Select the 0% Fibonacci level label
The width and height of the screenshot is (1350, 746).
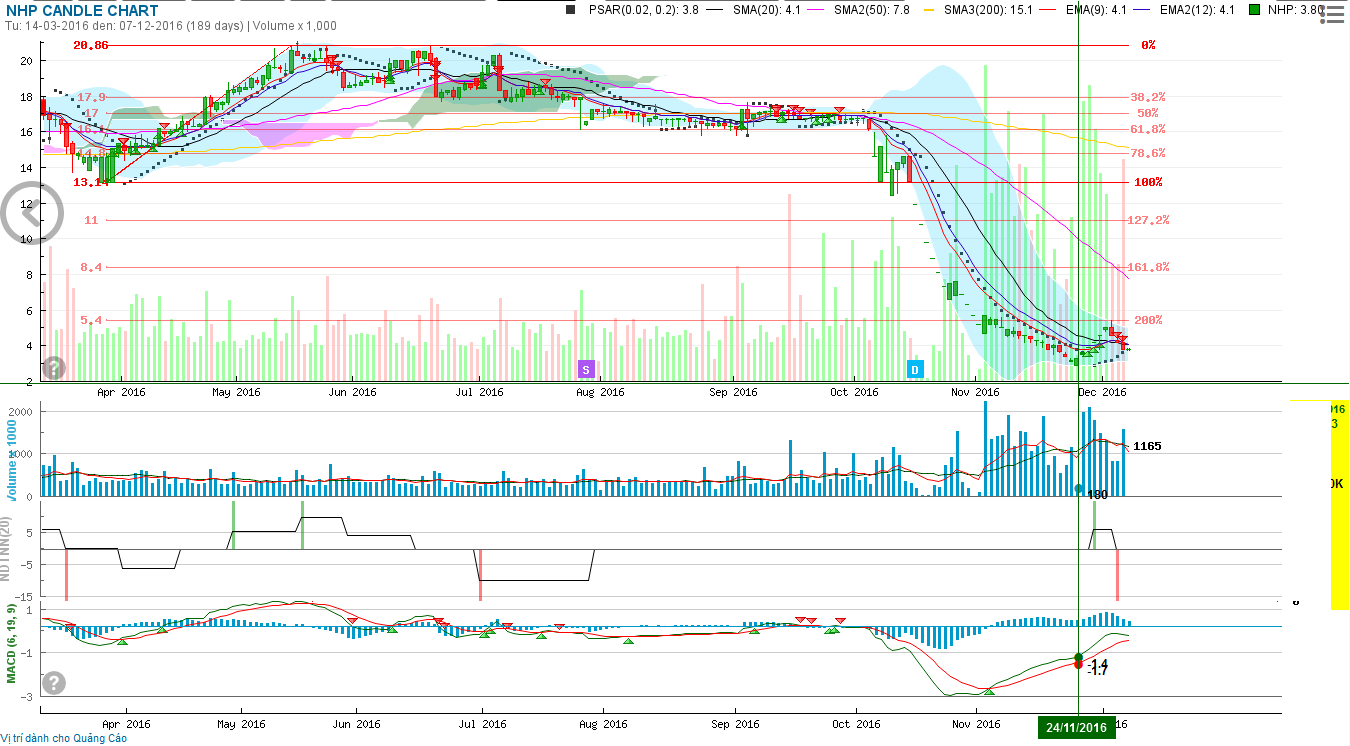[1148, 45]
